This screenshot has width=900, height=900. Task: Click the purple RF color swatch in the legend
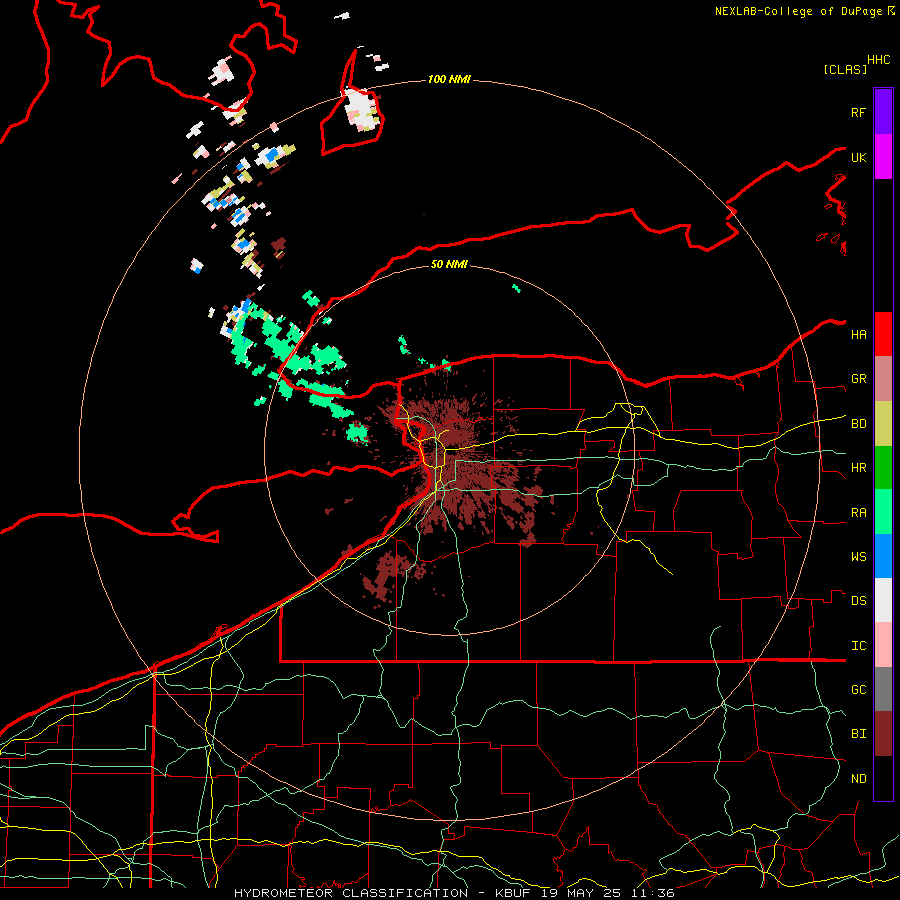883,112
